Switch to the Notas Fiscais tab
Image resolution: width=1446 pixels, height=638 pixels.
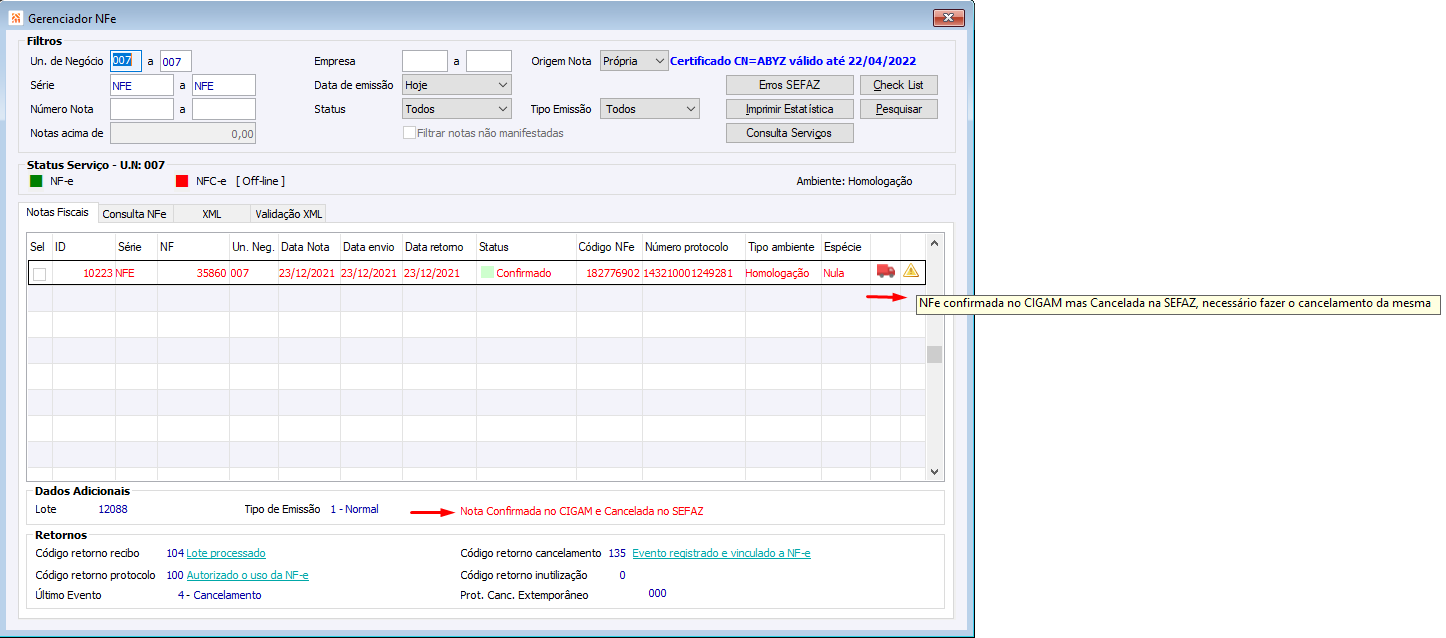click(x=58, y=212)
